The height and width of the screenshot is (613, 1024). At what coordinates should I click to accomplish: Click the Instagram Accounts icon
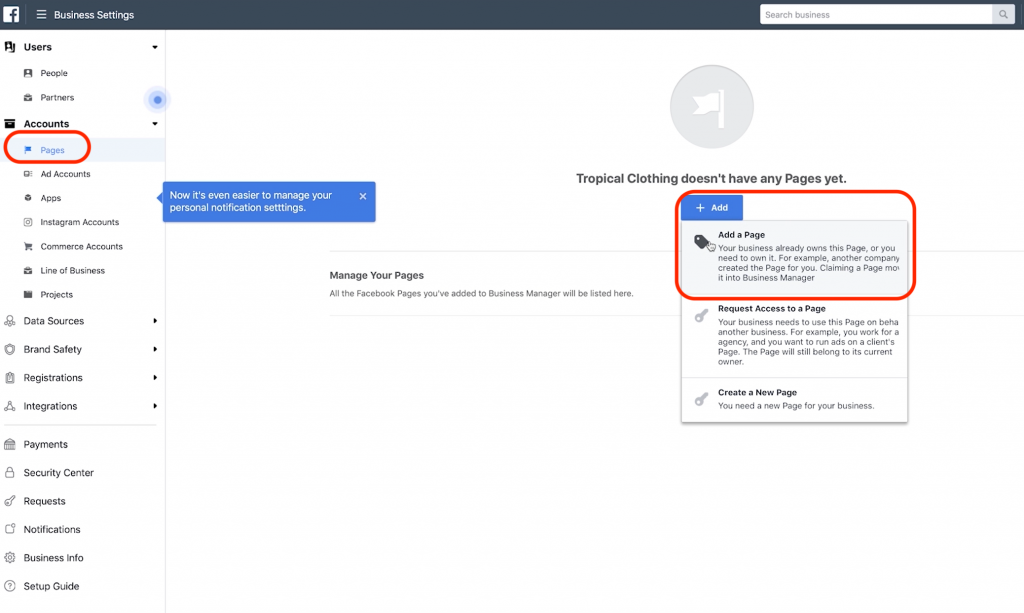28,222
